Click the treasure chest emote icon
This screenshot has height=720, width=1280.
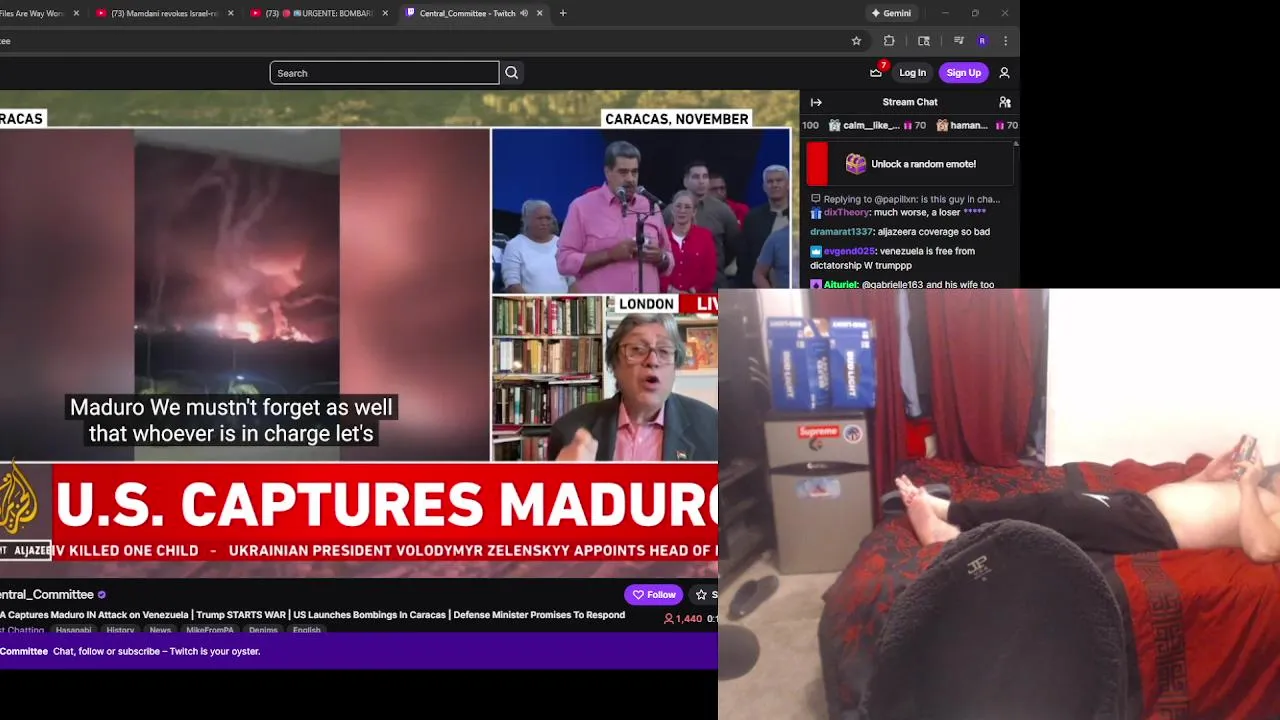tap(855, 164)
